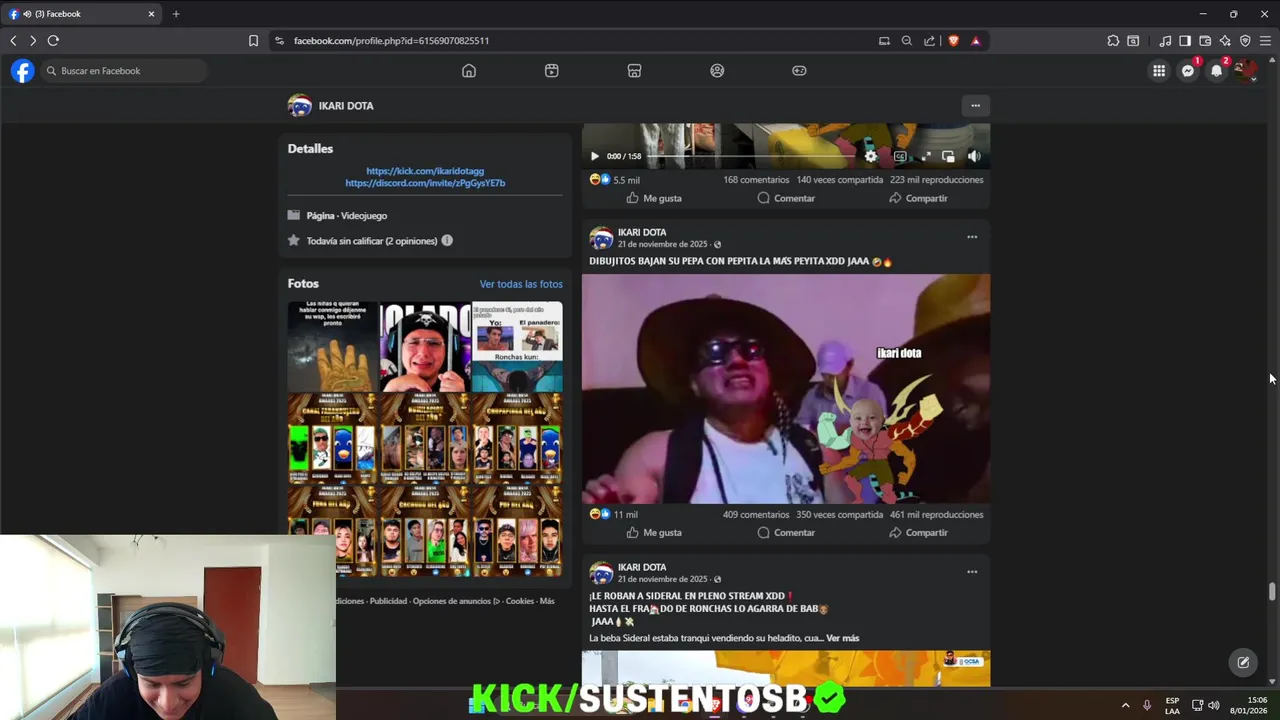Open the notifications bell

(1216, 71)
